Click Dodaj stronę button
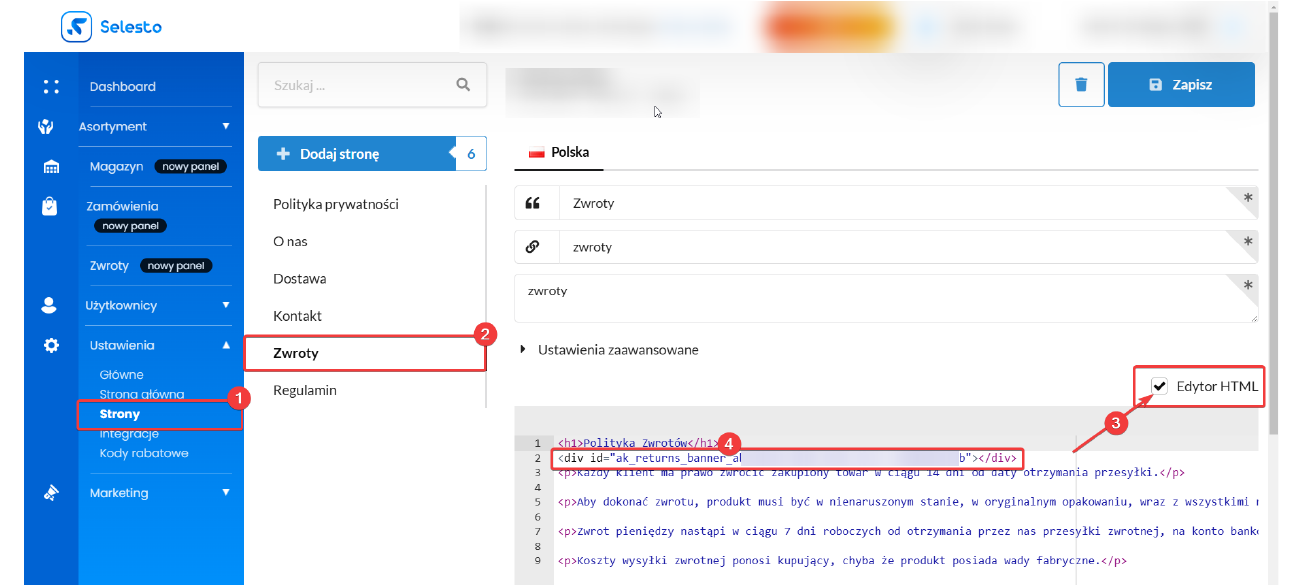 pyautogui.click(x=357, y=154)
